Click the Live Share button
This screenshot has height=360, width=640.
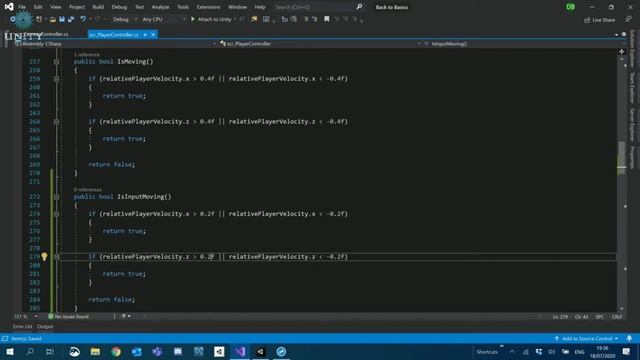(600, 20)
